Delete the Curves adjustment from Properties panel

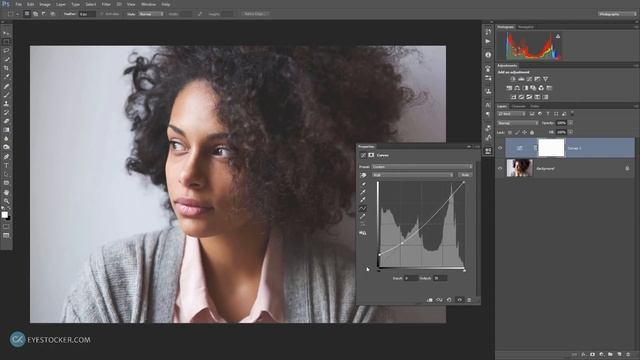point(469,300)
